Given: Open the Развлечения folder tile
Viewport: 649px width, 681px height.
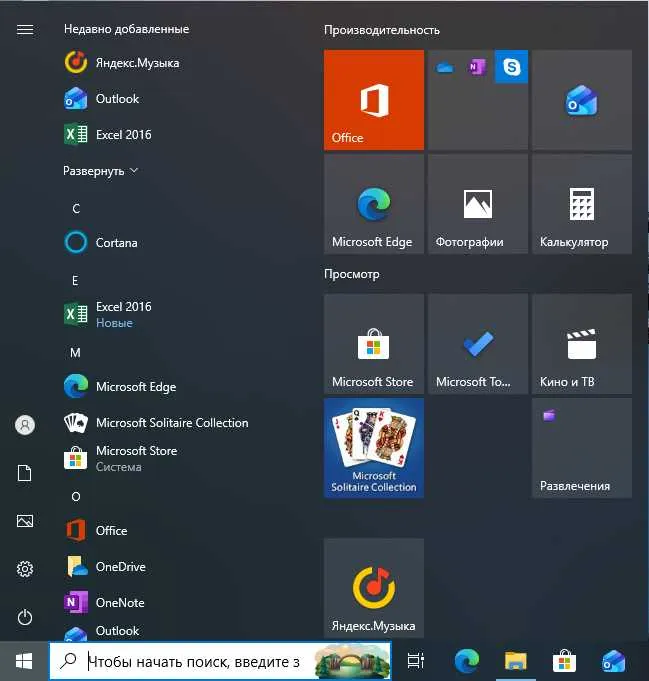Looking at the screenshot, I should (x=582, y=448).
